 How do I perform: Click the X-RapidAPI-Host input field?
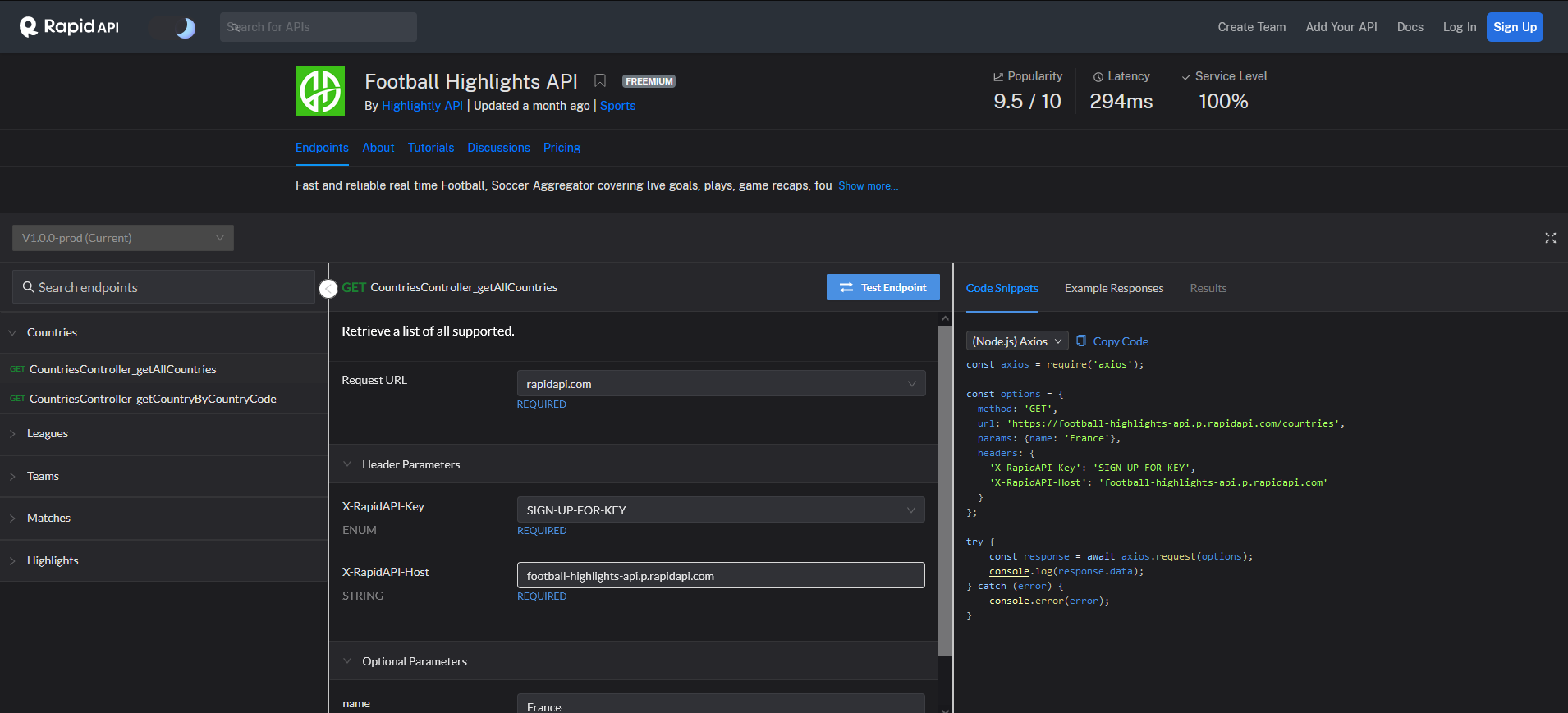[x=721, y=575]
